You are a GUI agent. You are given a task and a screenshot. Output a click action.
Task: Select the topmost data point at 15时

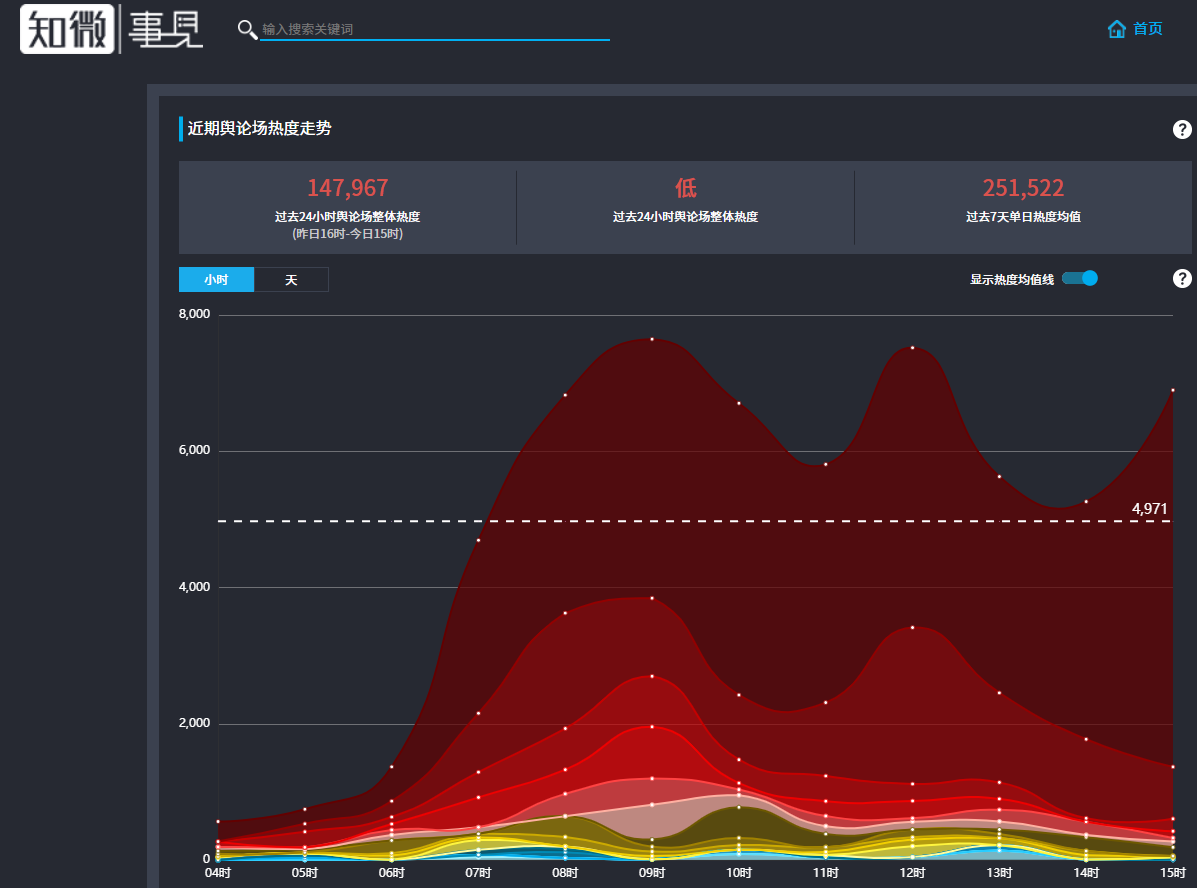(1172, 390)
